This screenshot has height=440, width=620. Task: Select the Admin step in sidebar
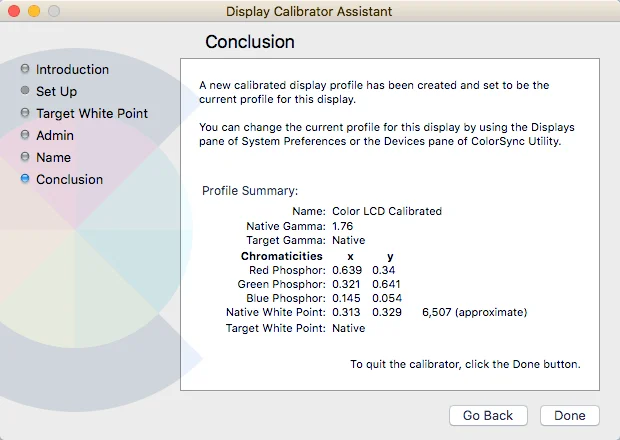(55, 136)
